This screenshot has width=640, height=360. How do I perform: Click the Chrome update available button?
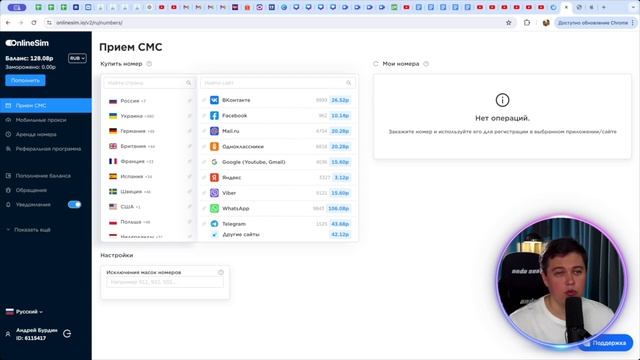pyautogui.click(x=595, y=23)
